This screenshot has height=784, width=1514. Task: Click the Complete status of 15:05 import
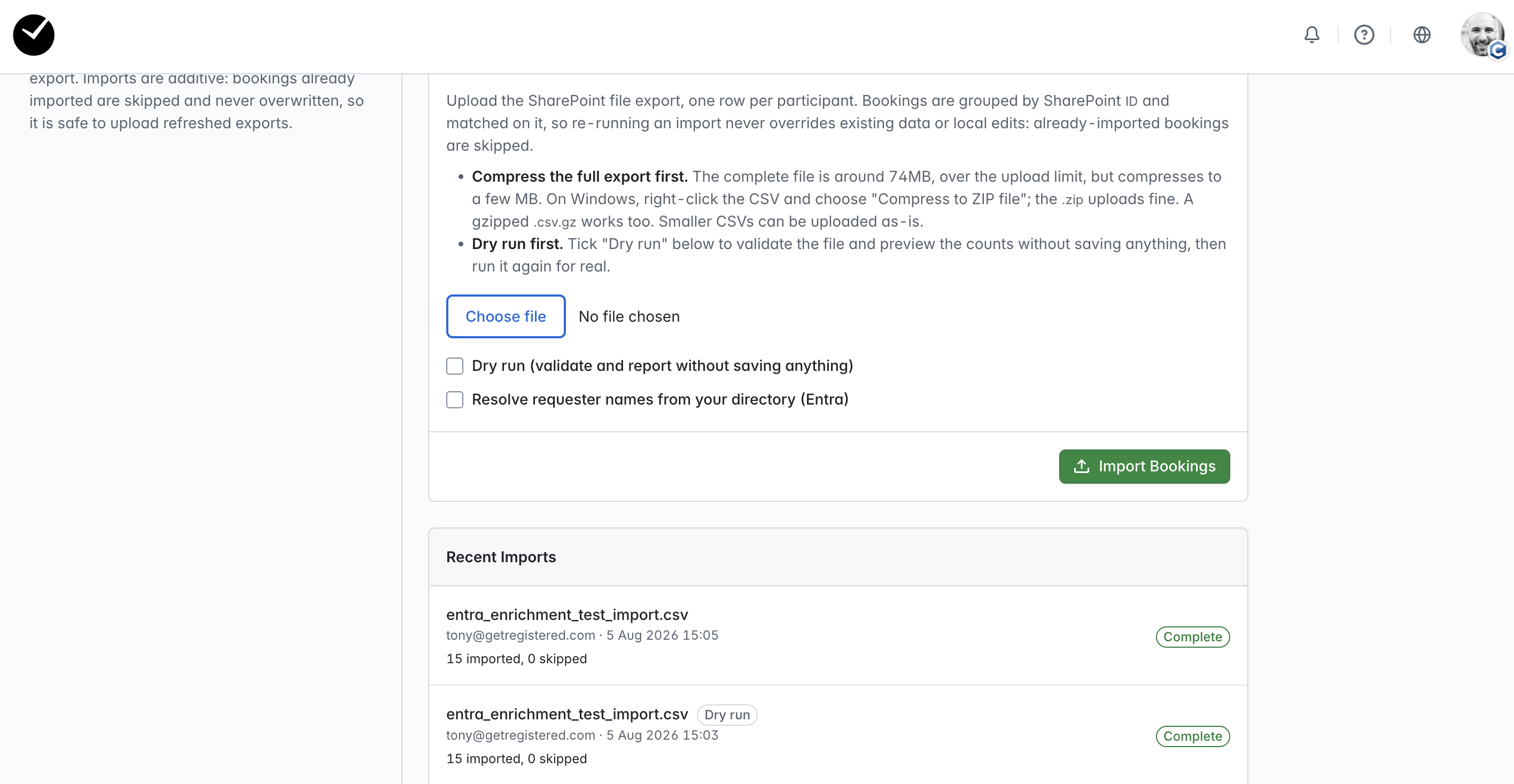coord(1192,636)
